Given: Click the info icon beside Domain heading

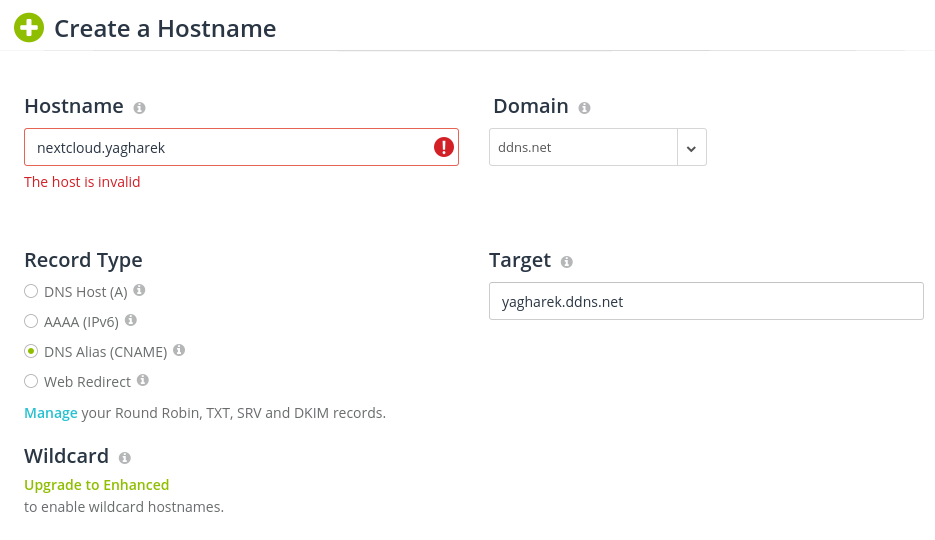Looking at the screenshot, I should 584,108.
